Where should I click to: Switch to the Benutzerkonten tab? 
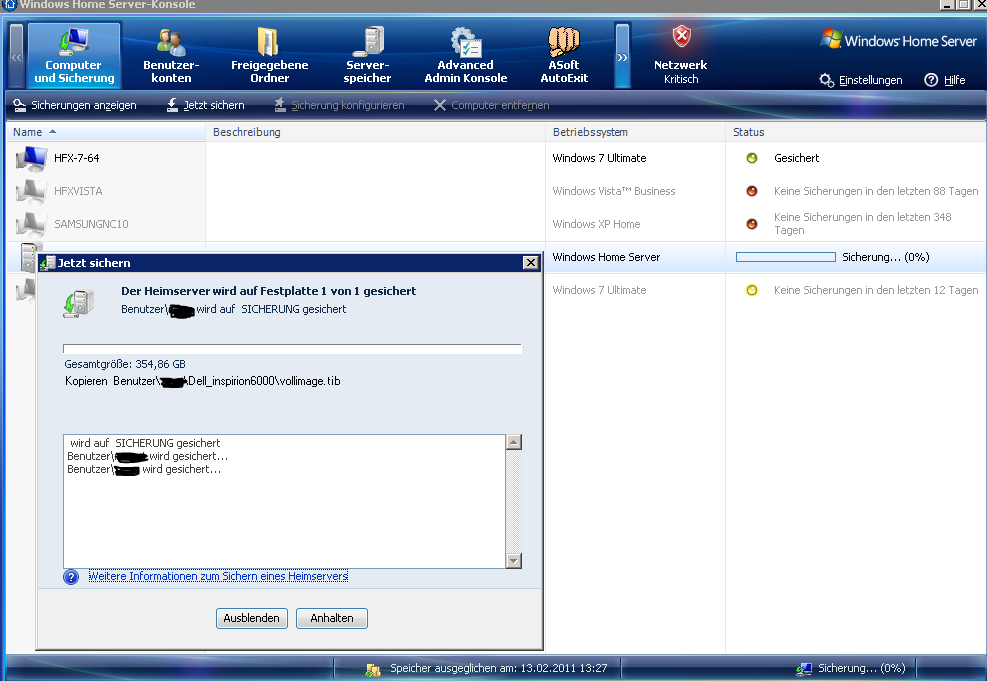tap(171, 55)
